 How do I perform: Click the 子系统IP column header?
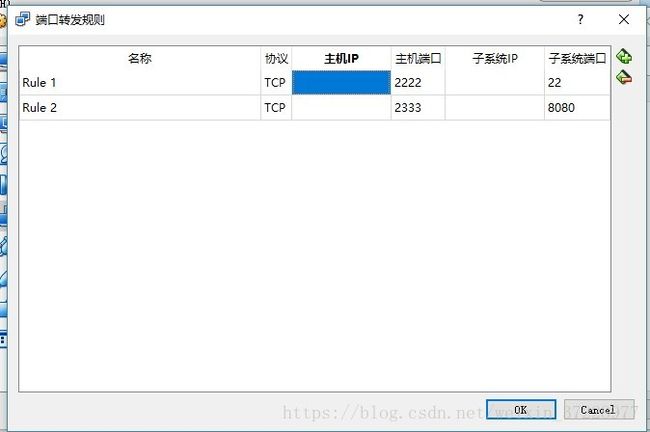pos(495,58)
